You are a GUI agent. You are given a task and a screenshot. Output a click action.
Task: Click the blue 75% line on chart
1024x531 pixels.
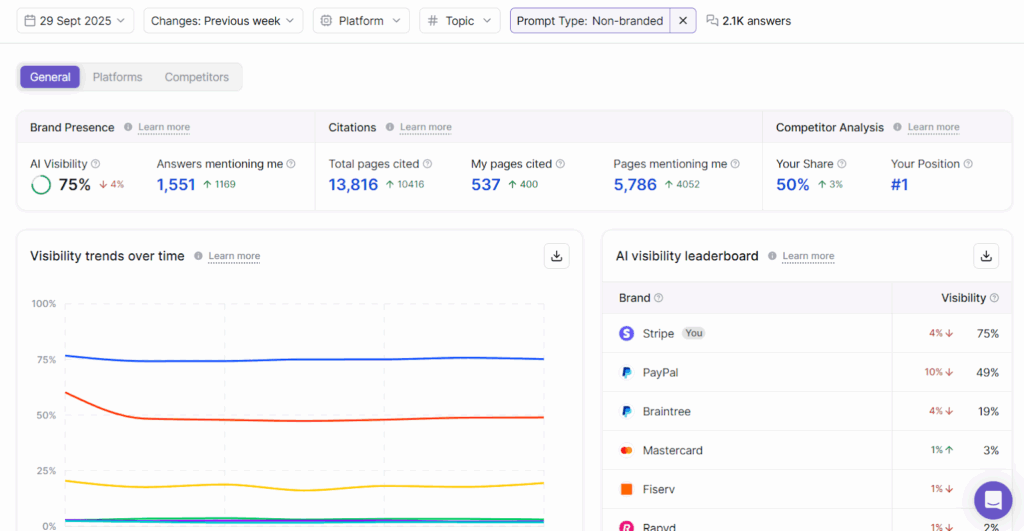coord(304,360)
